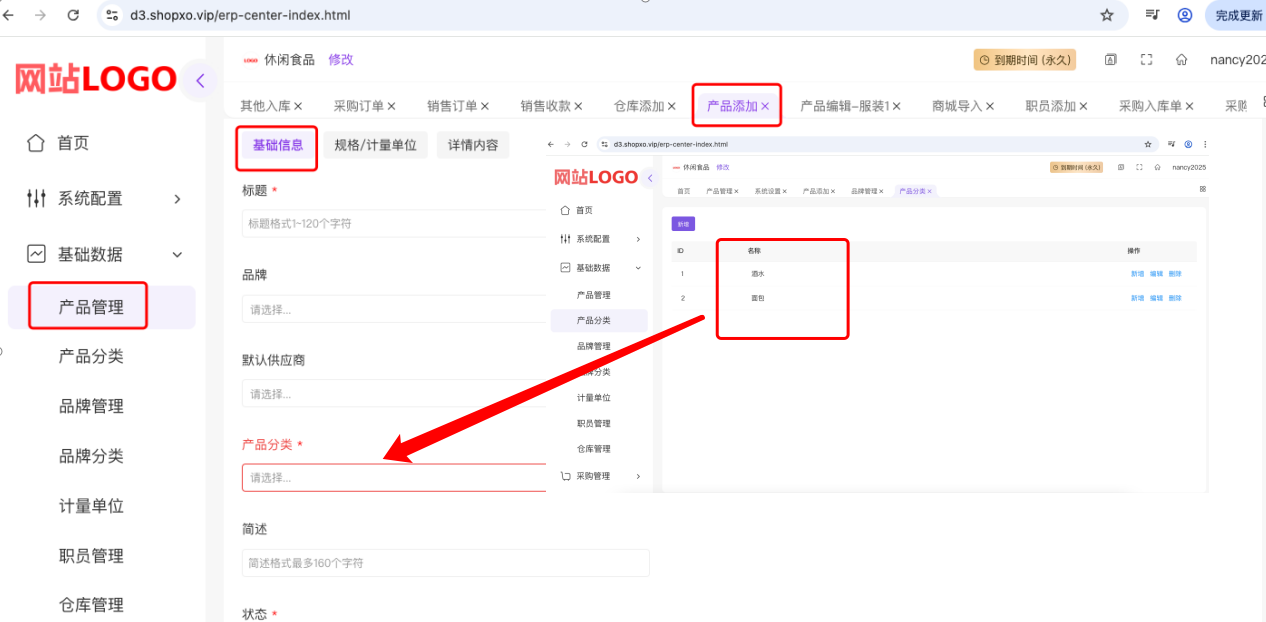Switch to the 销售收款 tab
Image resolution: width=1266 pixels, height=622 pixels.
[x=545, y=106]
